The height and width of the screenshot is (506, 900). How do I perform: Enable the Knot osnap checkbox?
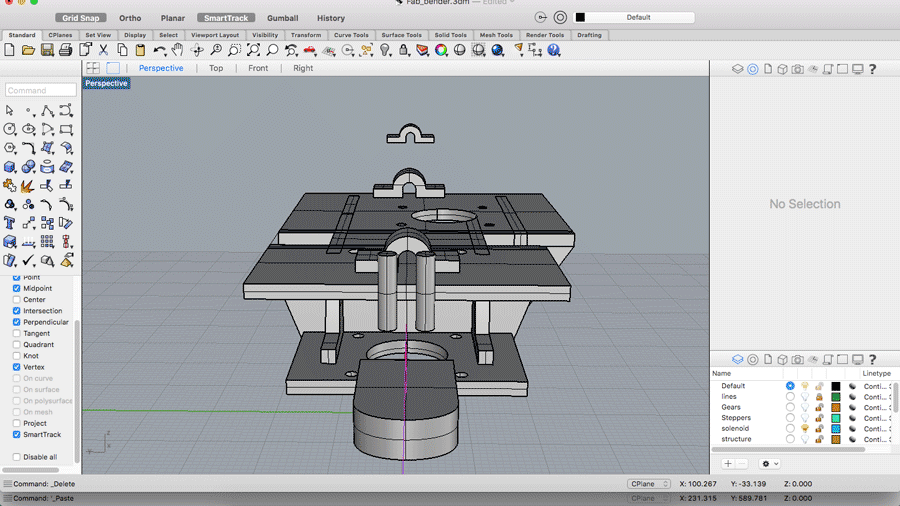tap(17, 356)
